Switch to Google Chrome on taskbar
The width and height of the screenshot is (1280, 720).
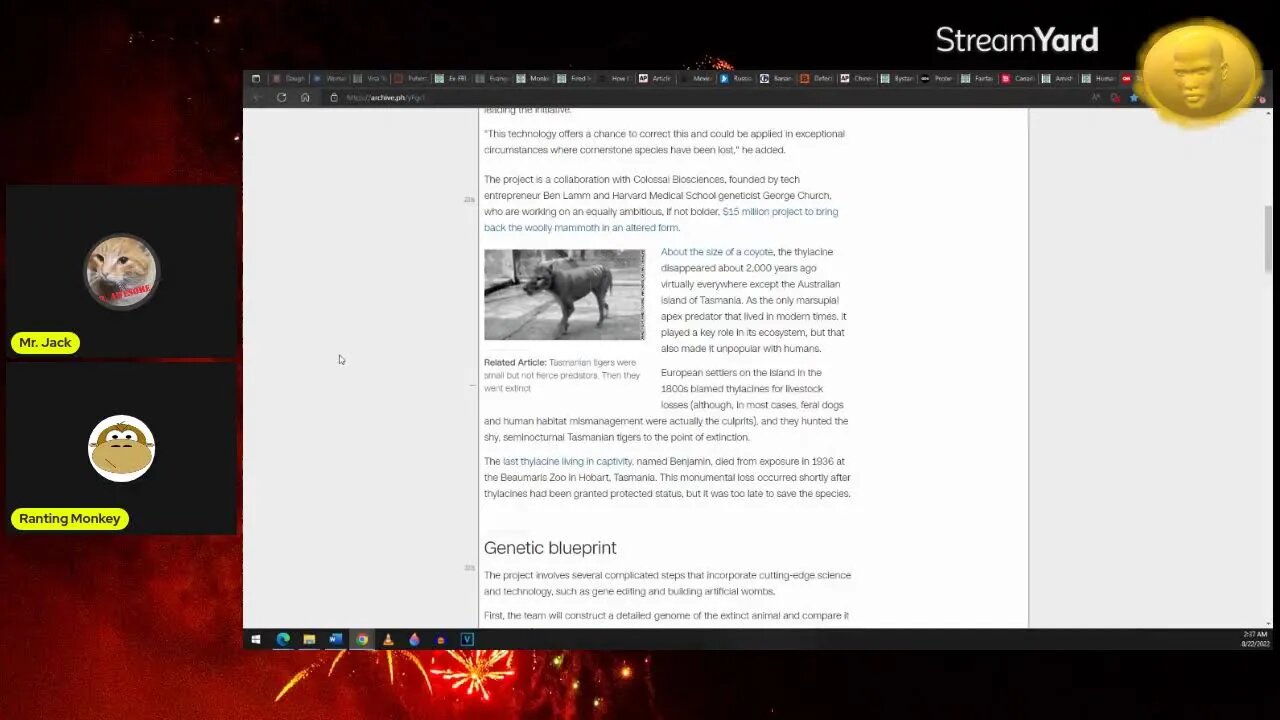click(362, 639)
